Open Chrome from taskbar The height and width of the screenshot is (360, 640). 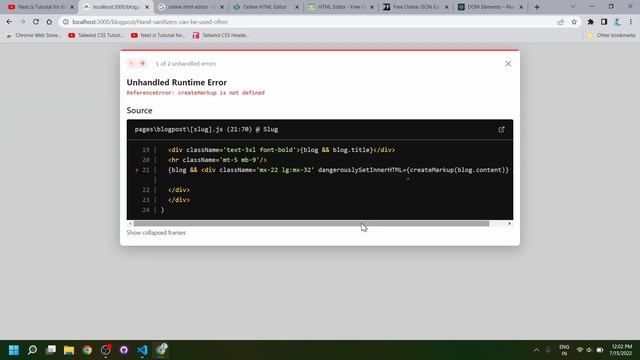click(87, 350)
